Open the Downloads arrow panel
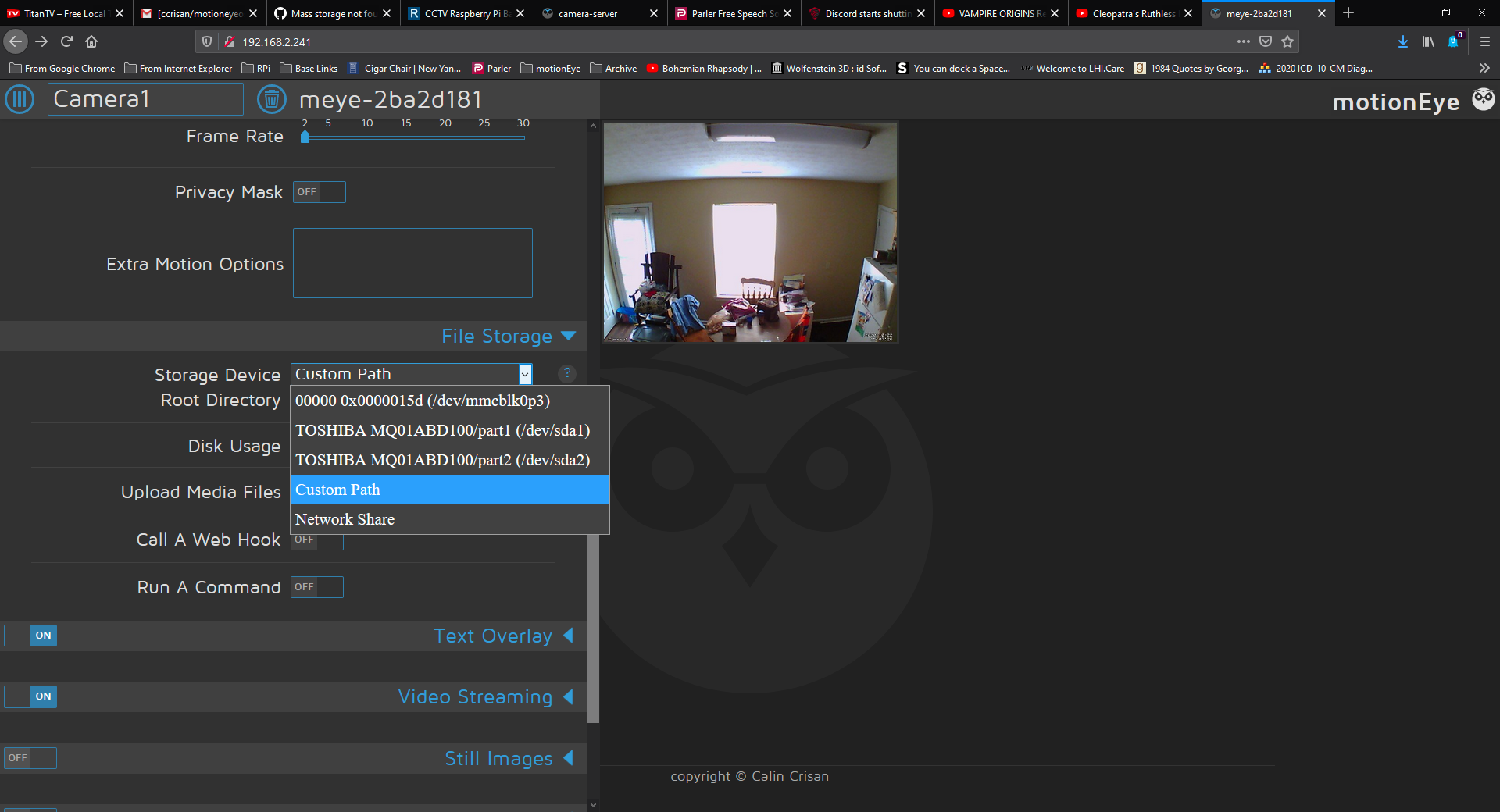This screenshot has width=1500, height=812. [x=1403, y=41]
